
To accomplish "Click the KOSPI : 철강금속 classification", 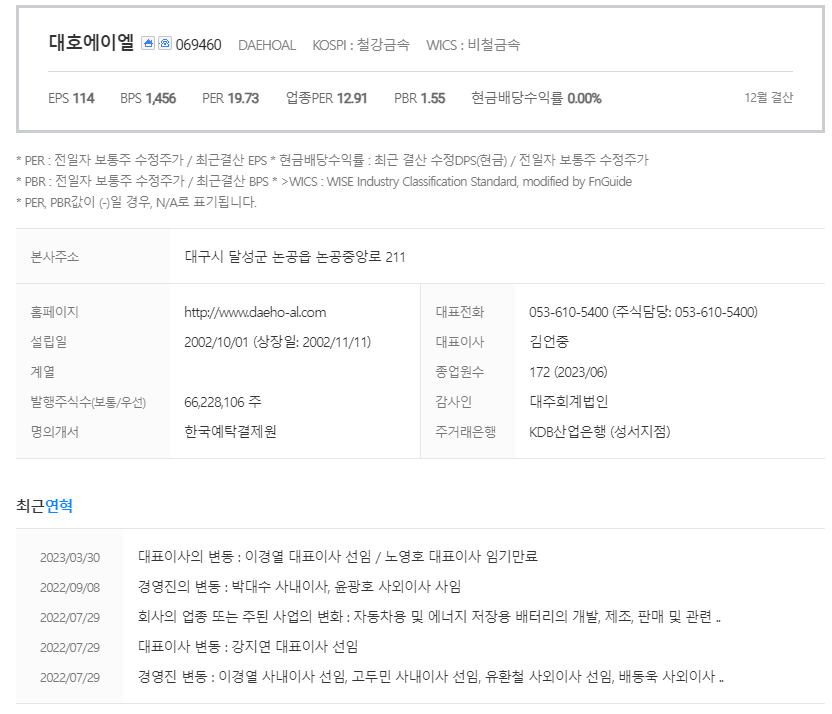I will coord(361,45).
